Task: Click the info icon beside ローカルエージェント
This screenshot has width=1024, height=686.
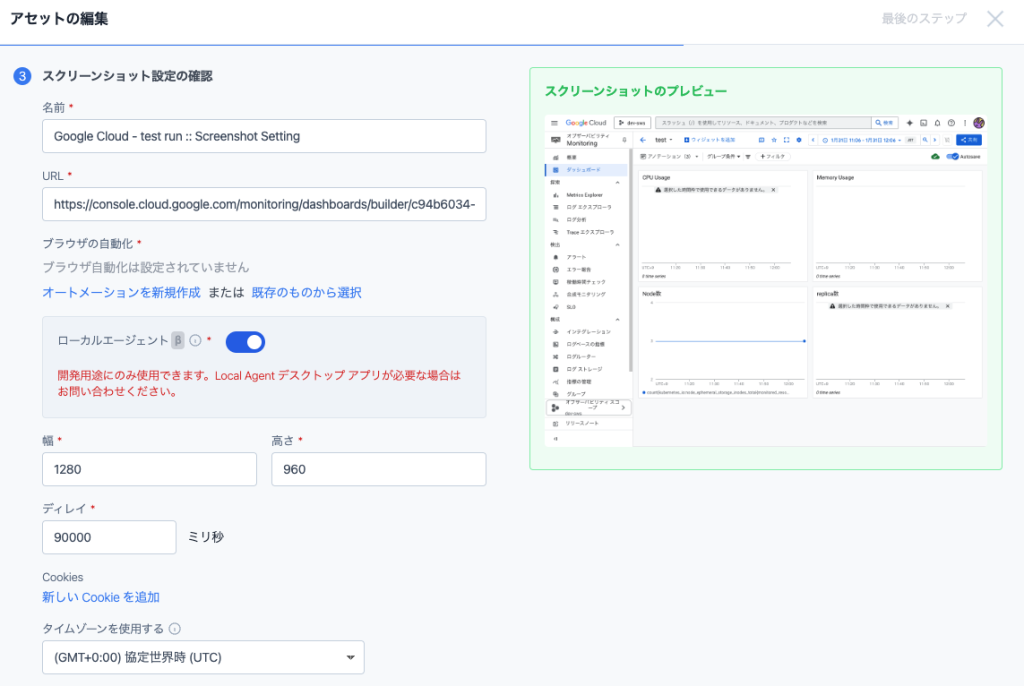Action: tap(196, 340)
